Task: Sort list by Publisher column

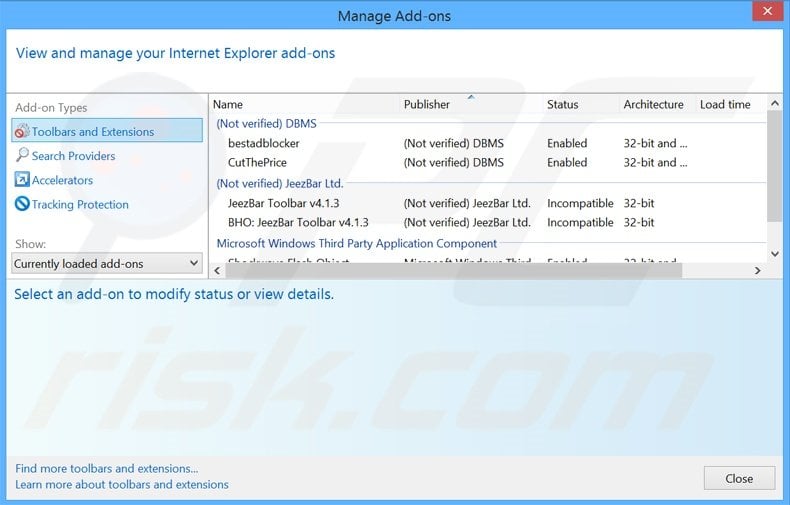Action: click(427, 105)
